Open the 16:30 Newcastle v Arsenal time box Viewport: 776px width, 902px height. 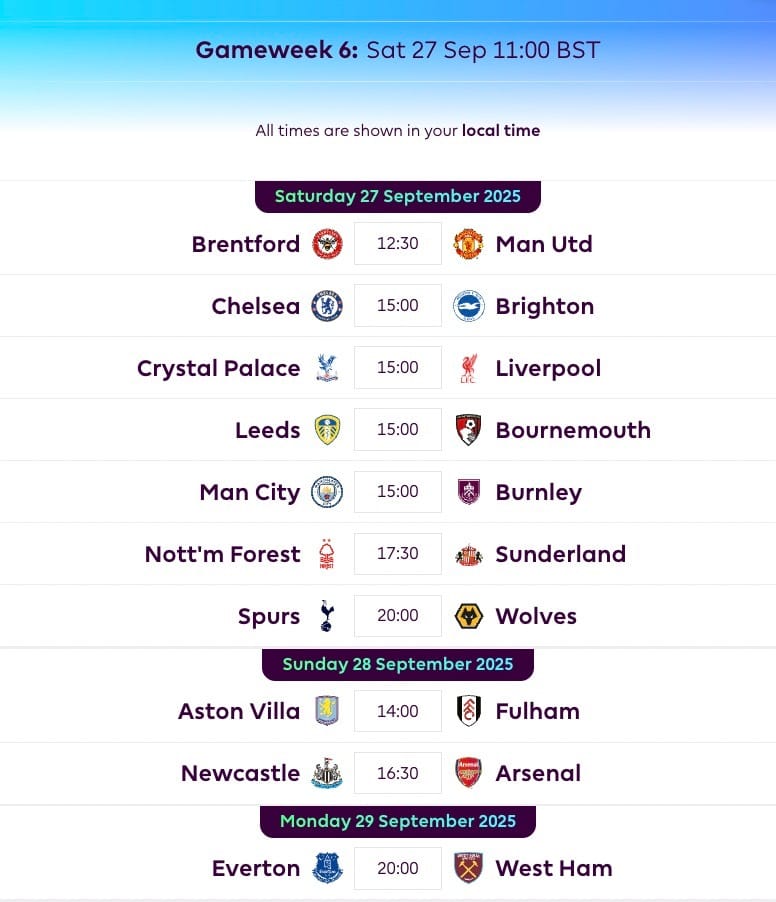pos(397,773)
